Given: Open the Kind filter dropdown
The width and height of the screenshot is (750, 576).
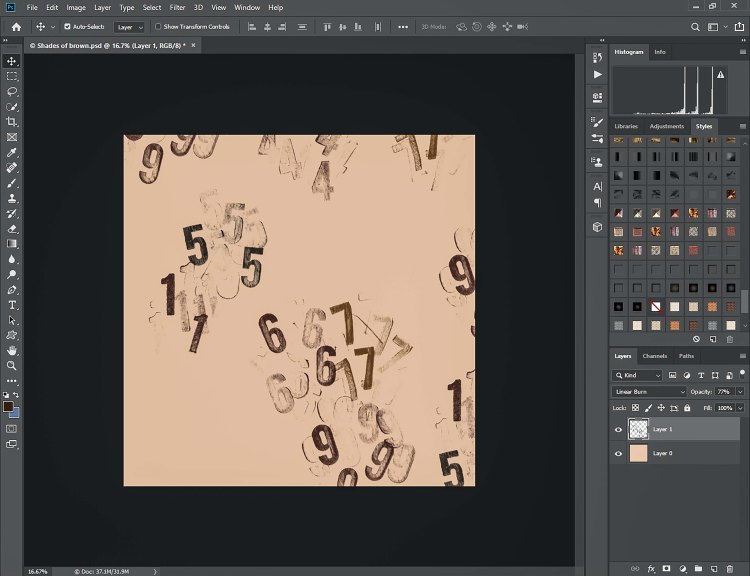Looking at the screenshot, I should tap(637, 376).
